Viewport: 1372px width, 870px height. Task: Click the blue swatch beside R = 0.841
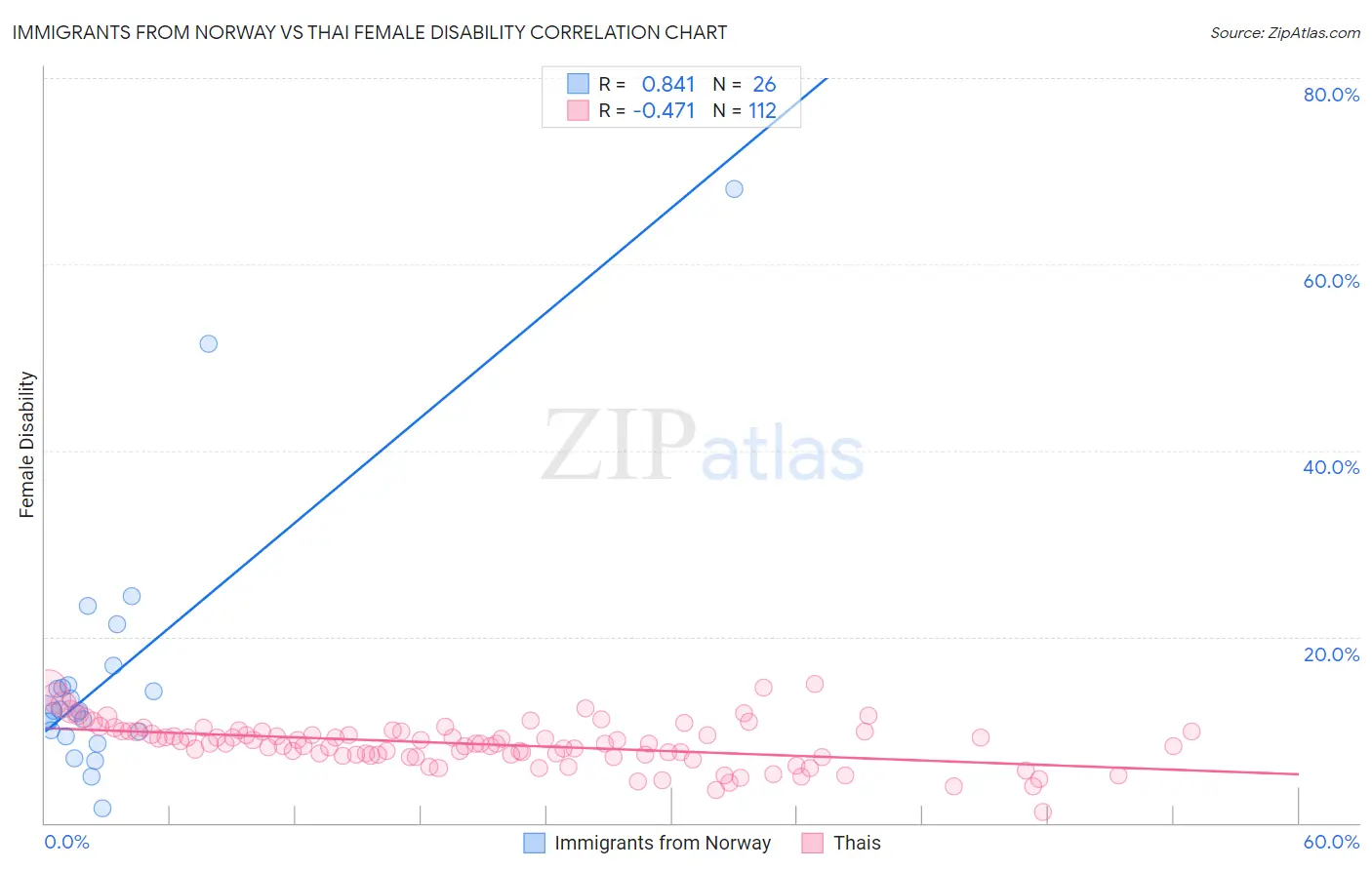pos(578,84)
